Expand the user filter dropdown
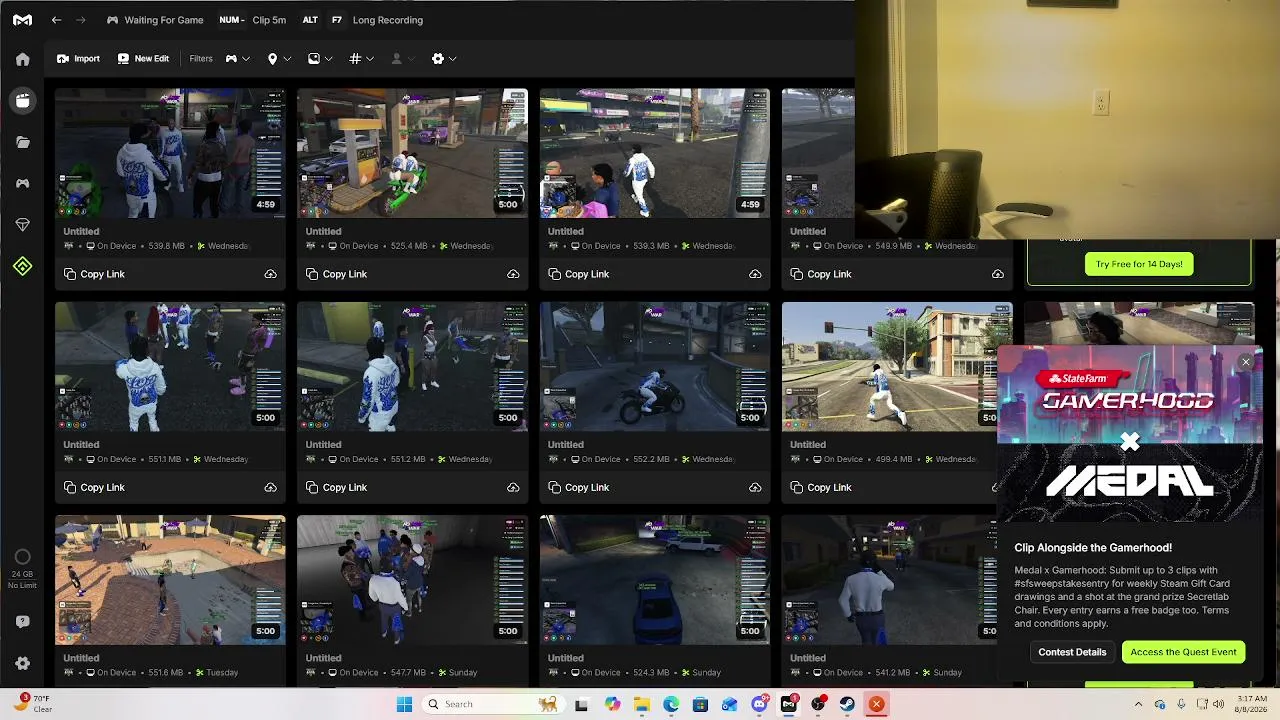1280x720 pixels. [x=403, y=59]
